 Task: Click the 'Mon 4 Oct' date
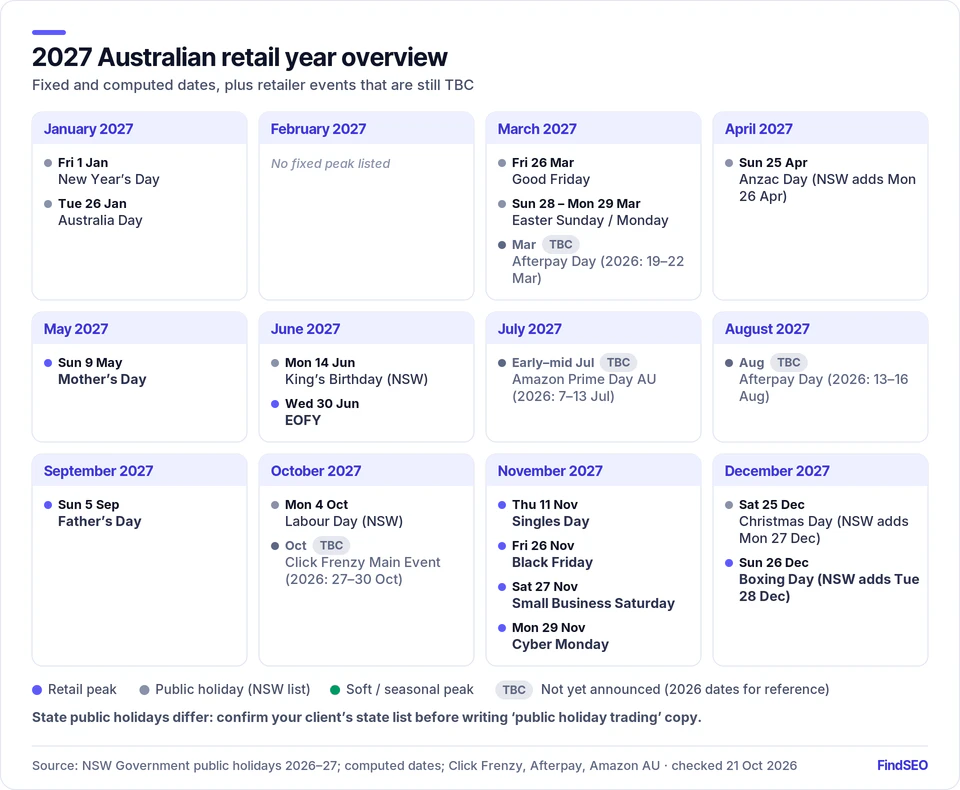[317, 505]
